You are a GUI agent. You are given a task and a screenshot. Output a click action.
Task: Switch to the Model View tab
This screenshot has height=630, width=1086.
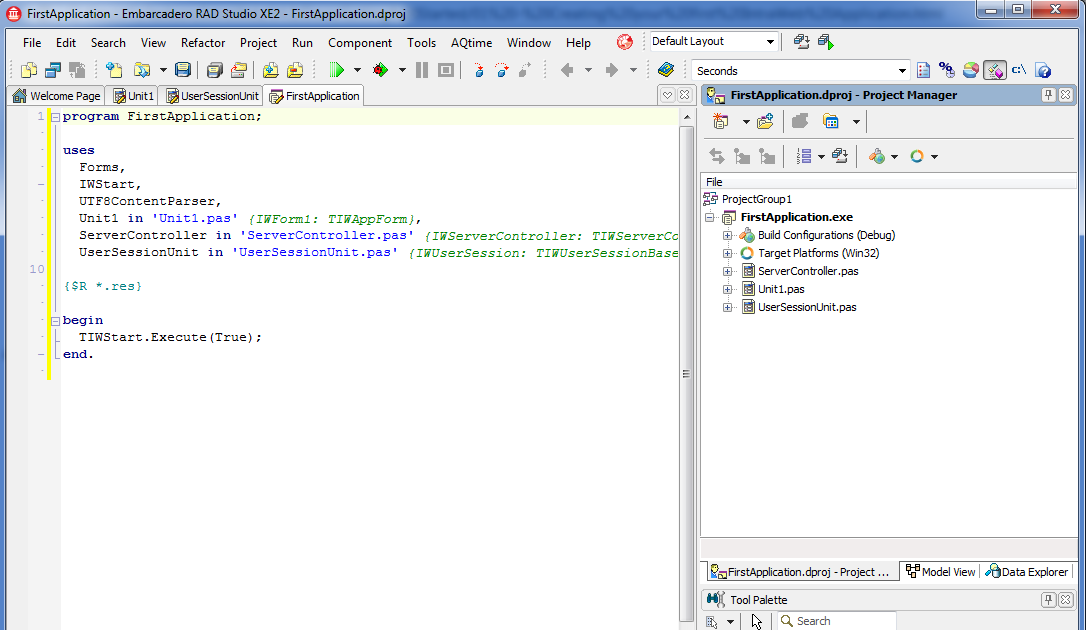941,572
